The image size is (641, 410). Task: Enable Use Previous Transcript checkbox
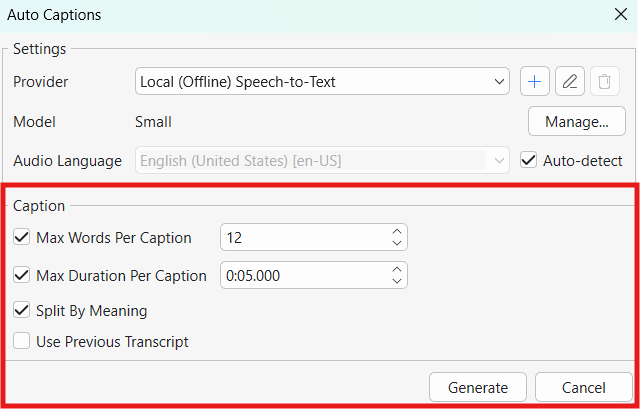click(21, 341)
